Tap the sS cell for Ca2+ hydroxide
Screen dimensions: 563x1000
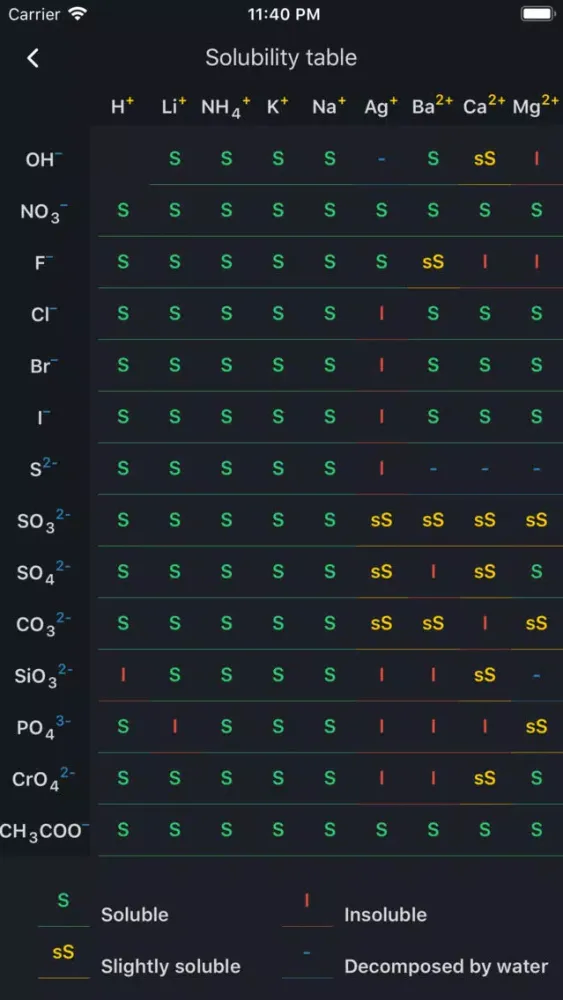pyautogui.click(x=484, y=159)
